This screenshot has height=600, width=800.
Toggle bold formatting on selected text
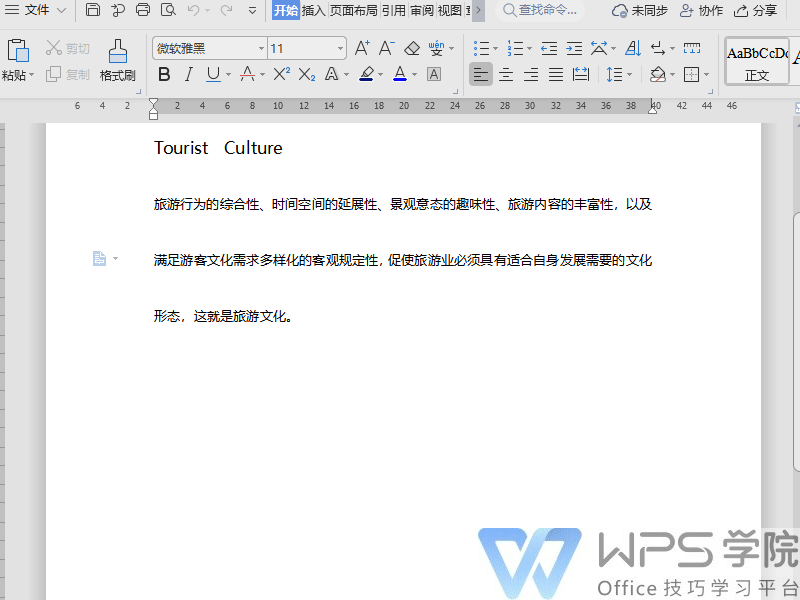pyautogui.click(x=163, y=74)
